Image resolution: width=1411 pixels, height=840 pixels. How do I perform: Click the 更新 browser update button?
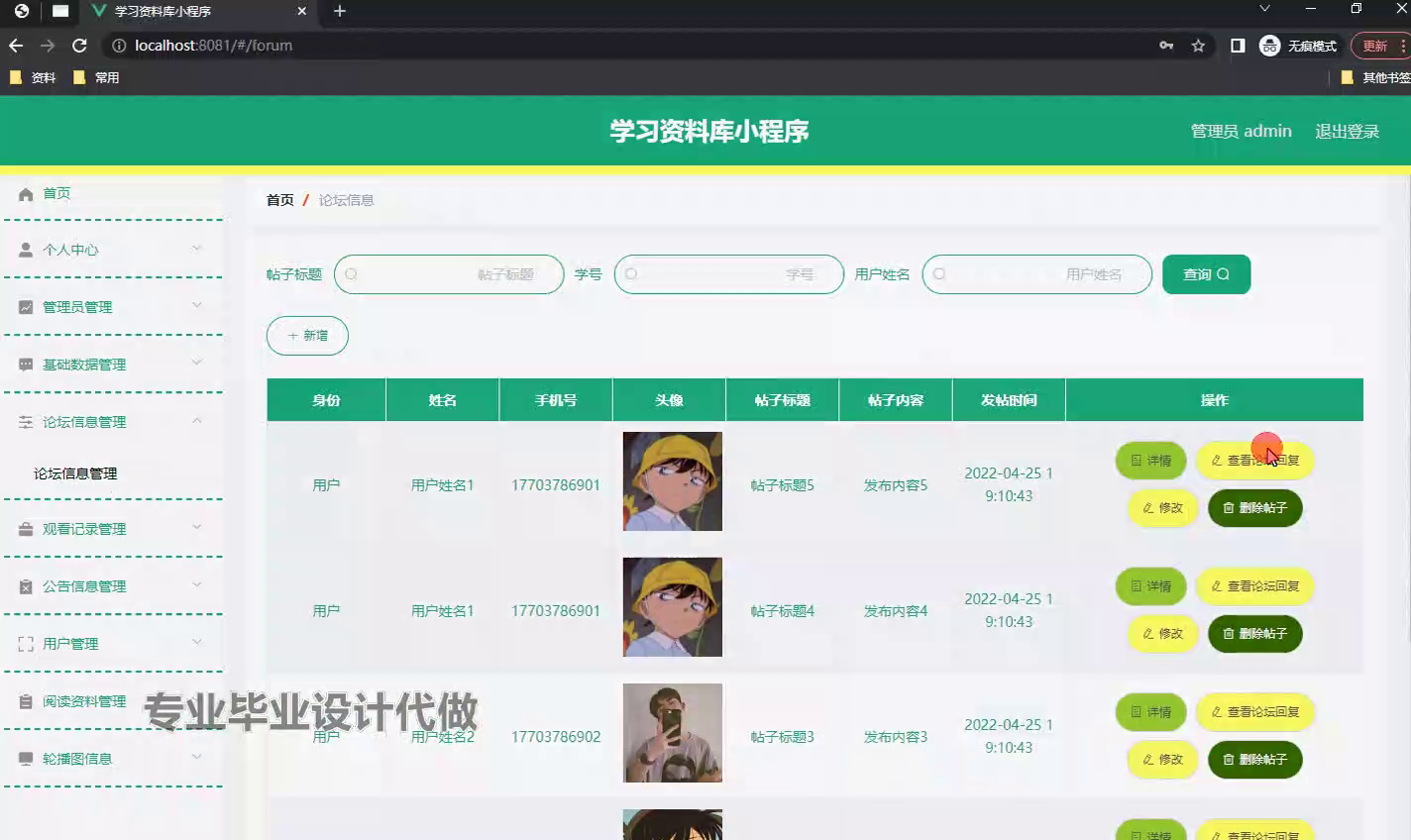pyautogui.click(x=1380, y=46)
